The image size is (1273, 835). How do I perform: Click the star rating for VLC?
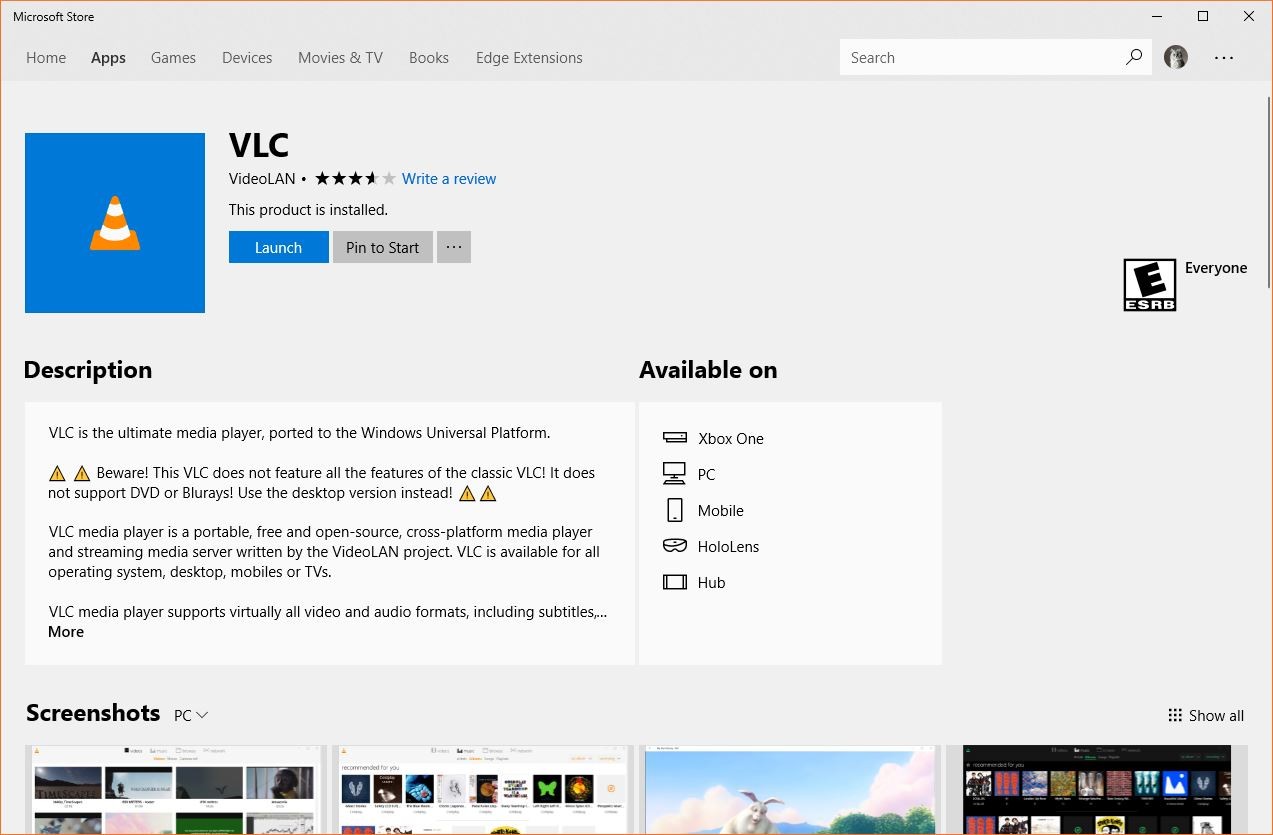tap(356, 179)
